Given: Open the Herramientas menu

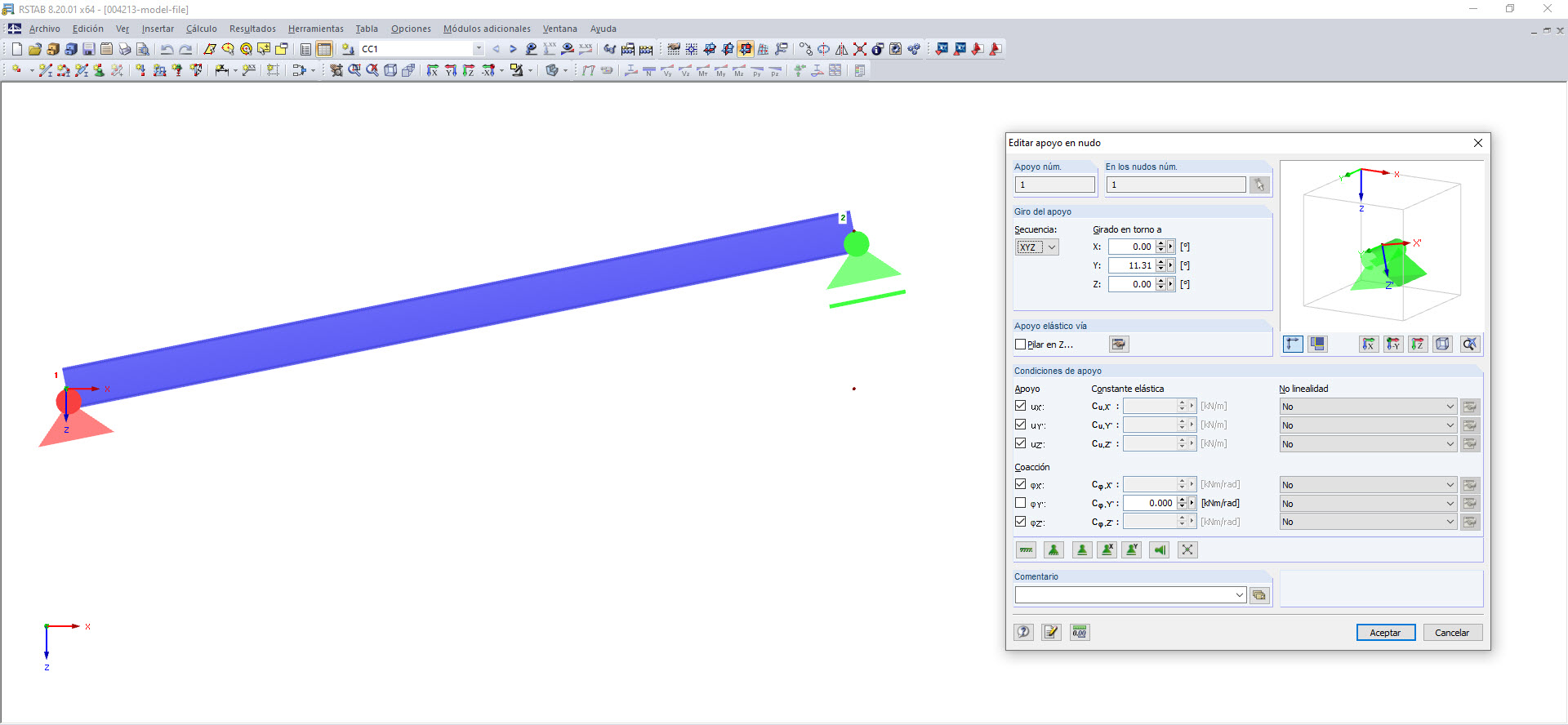Looking at the screenshot, I should (316, 29).
